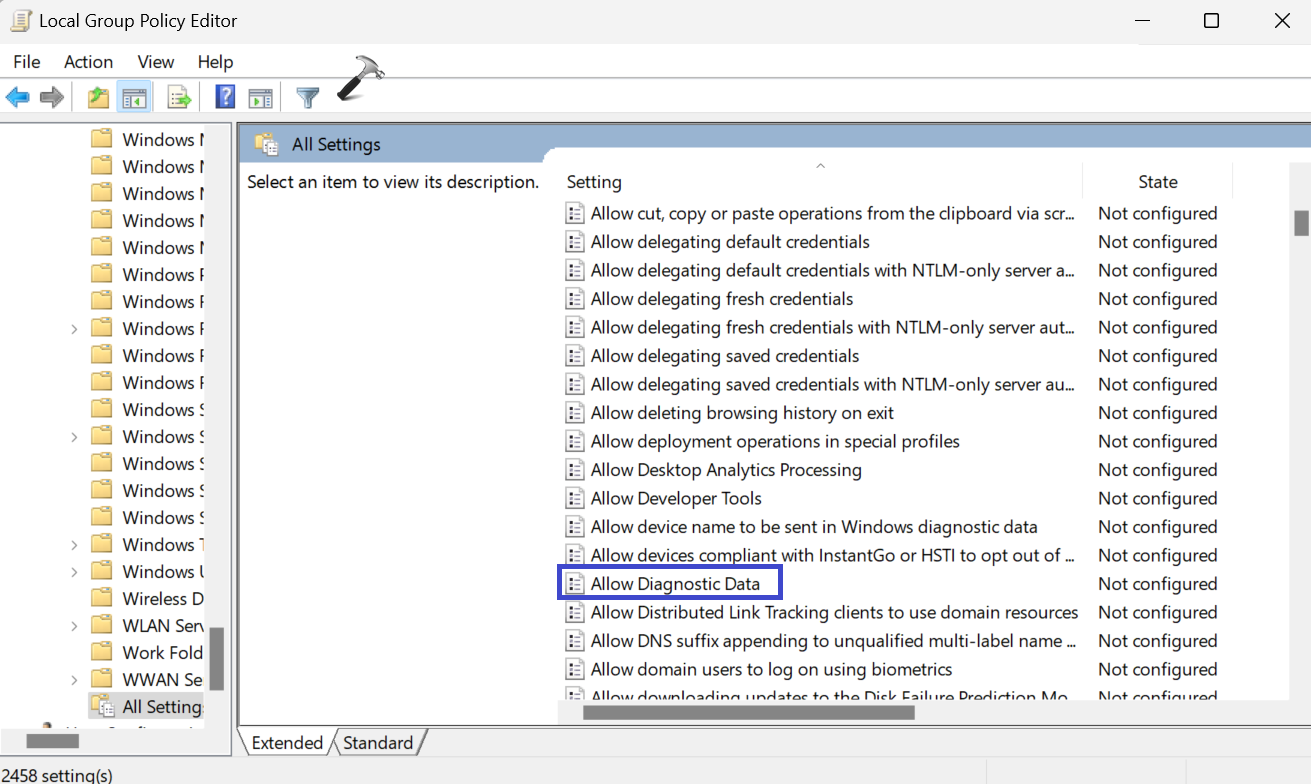This screenshot has height=784, width=1311.
Task: Click the funnel Filter icon
Action: click(x=308, y=97)
